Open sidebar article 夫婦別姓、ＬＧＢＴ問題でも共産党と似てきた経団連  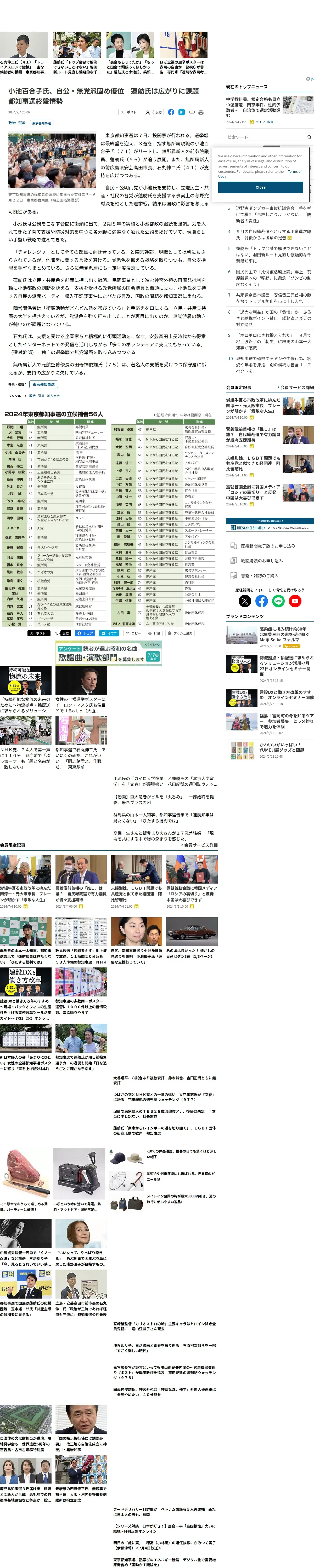tap(254, 463)
